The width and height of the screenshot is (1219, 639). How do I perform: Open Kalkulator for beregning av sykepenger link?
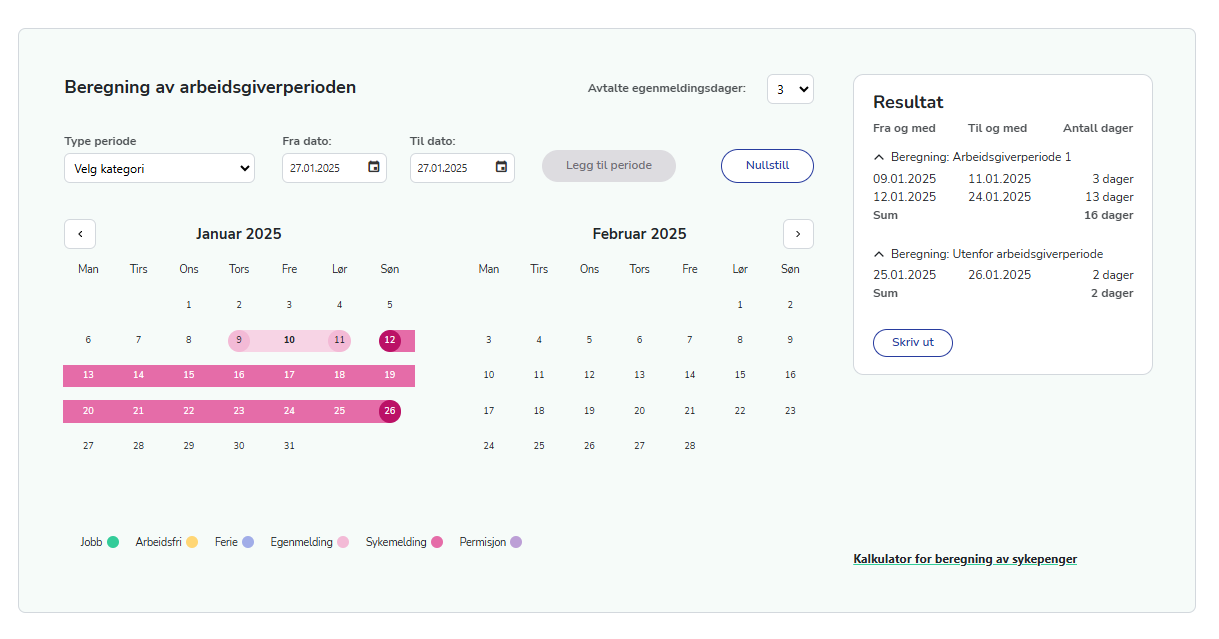pyautogui.click(x=965, y=559)
